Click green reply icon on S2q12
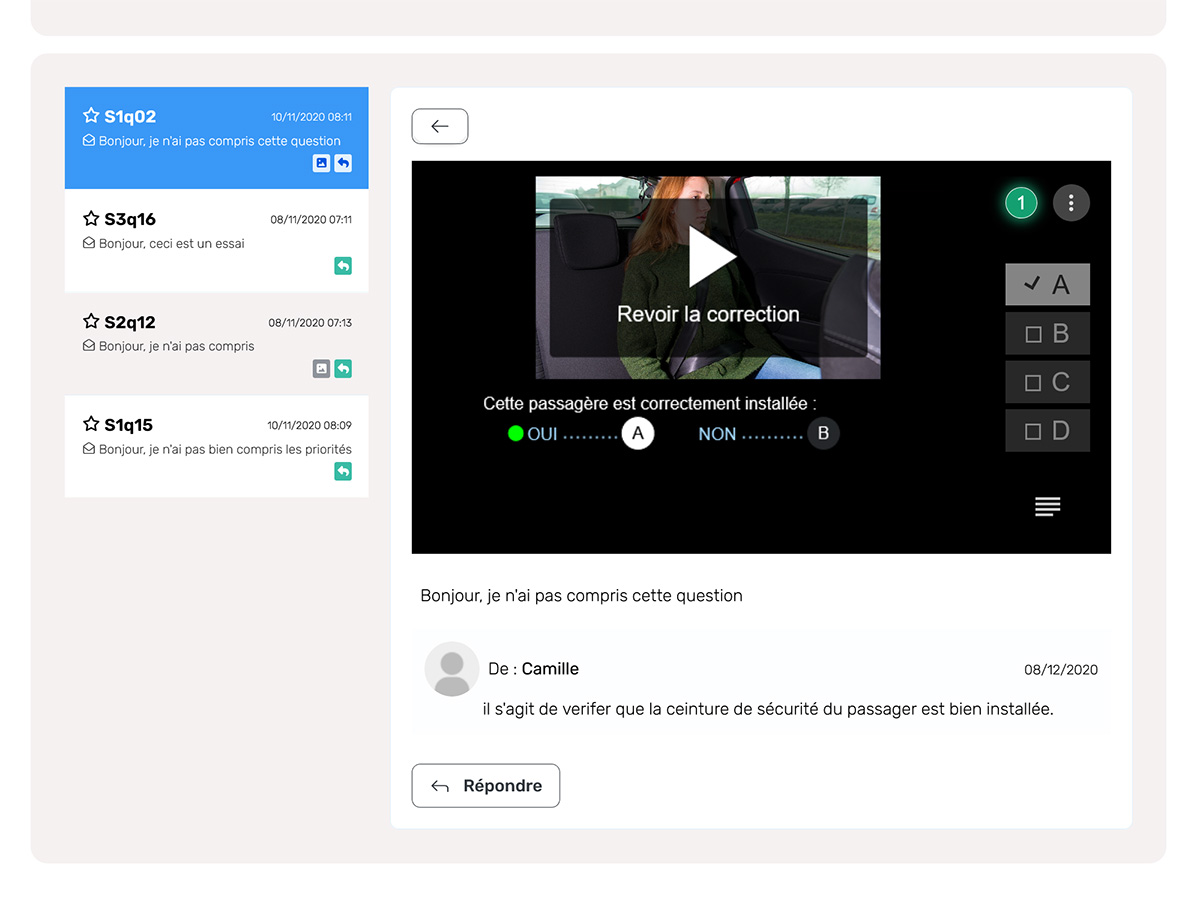The image size is (1200, 900). (343, 369)
